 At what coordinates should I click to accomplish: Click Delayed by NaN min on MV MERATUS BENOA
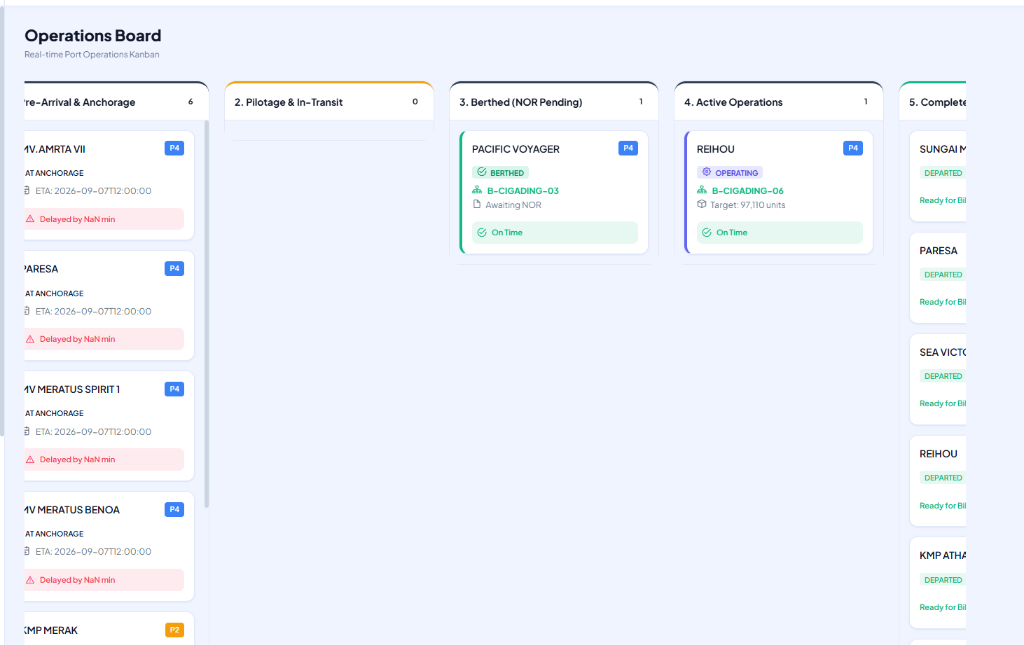pyautogui.click(x=77, y=580)
